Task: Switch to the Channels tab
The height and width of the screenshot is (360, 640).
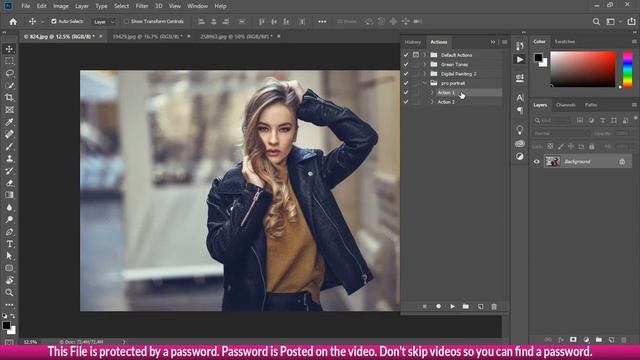Action: pyautogui.click(x=566, y=105)
